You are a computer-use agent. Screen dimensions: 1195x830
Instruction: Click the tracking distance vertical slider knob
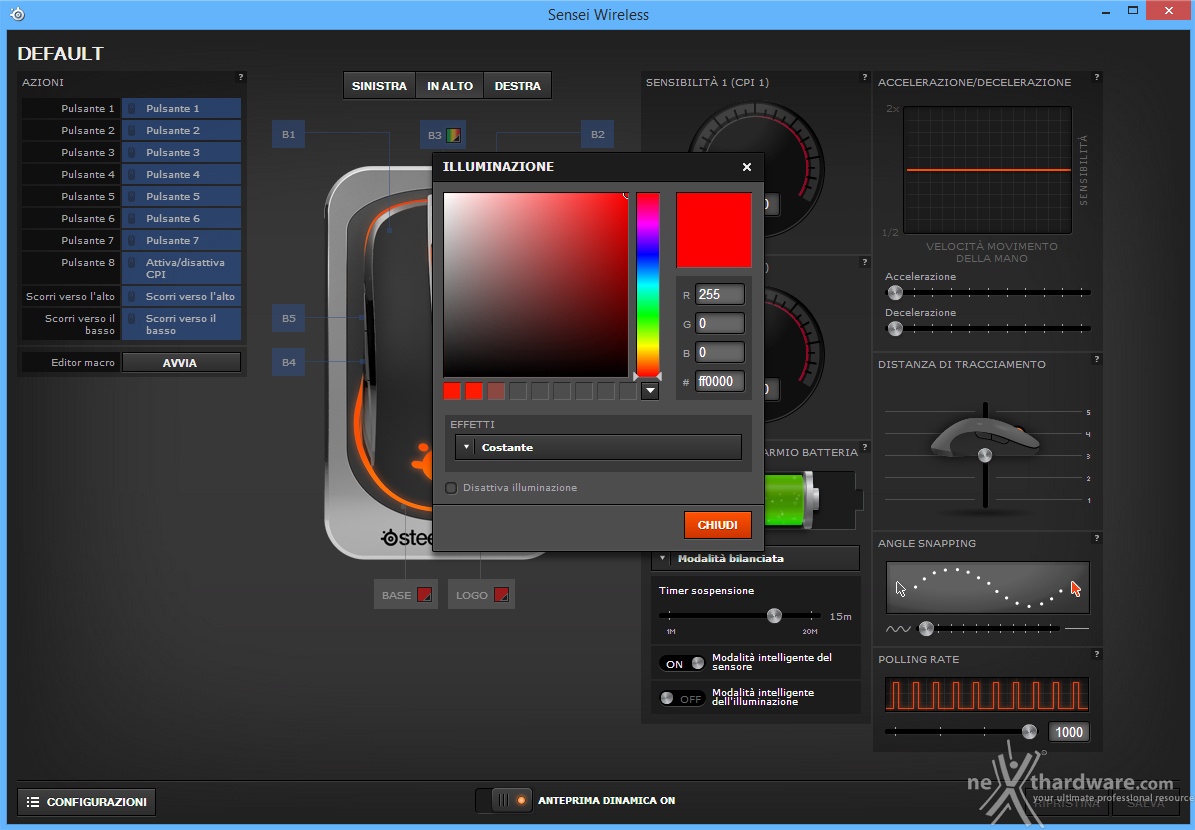(x=985, y=456)
